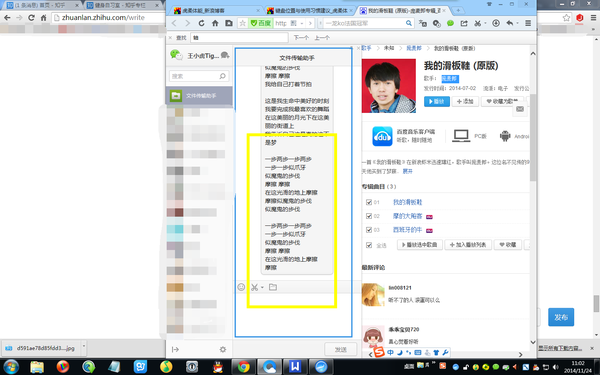
Task: Click the 歌手 breadcrumb link
Action: pyautogui.click(x=366, y=48)
